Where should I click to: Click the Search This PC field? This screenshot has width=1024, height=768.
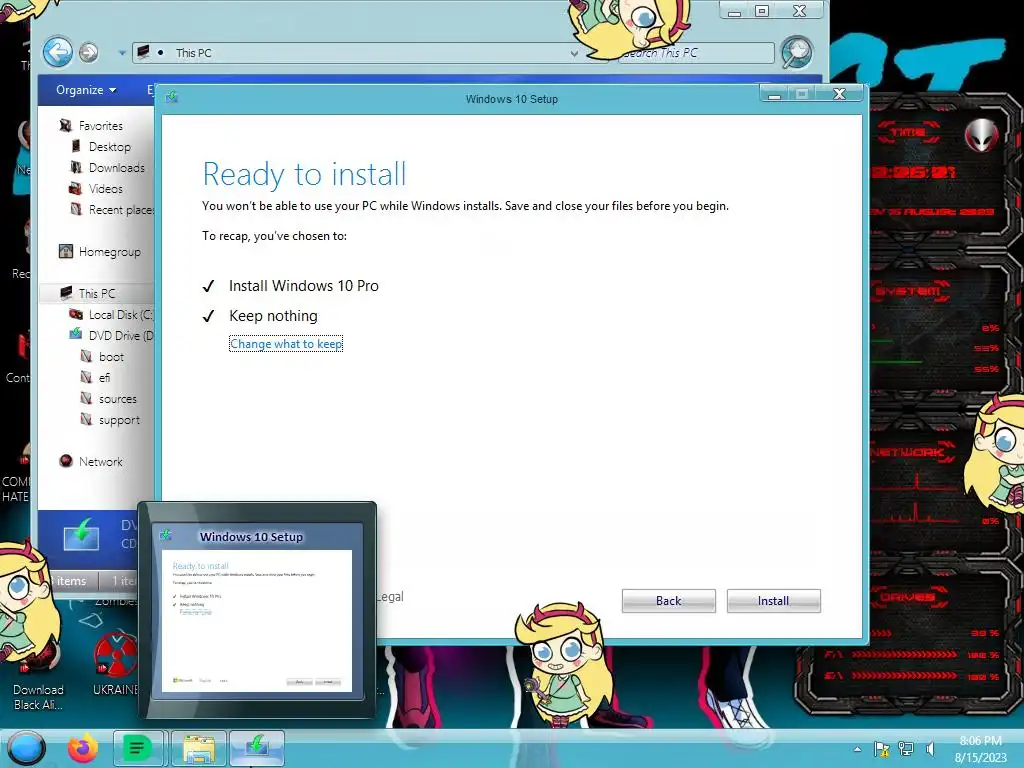tap(696, 53)
